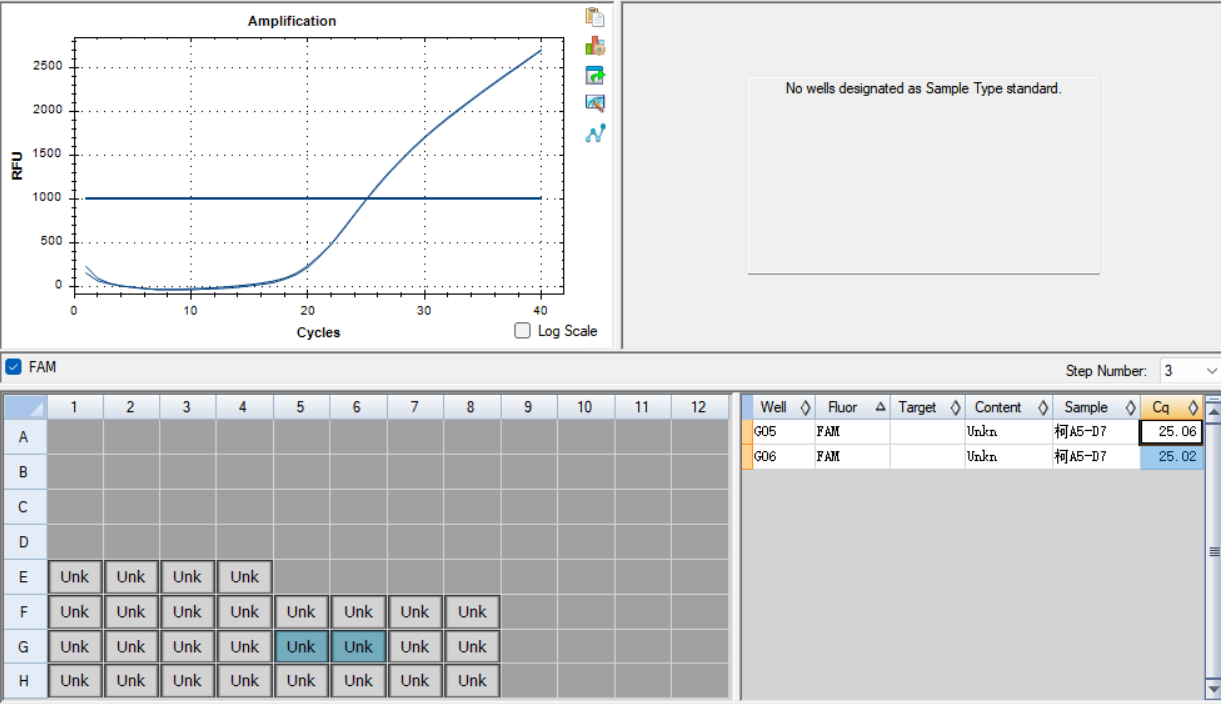Click the row selector for the G05 table row

[x=747, y=432]
